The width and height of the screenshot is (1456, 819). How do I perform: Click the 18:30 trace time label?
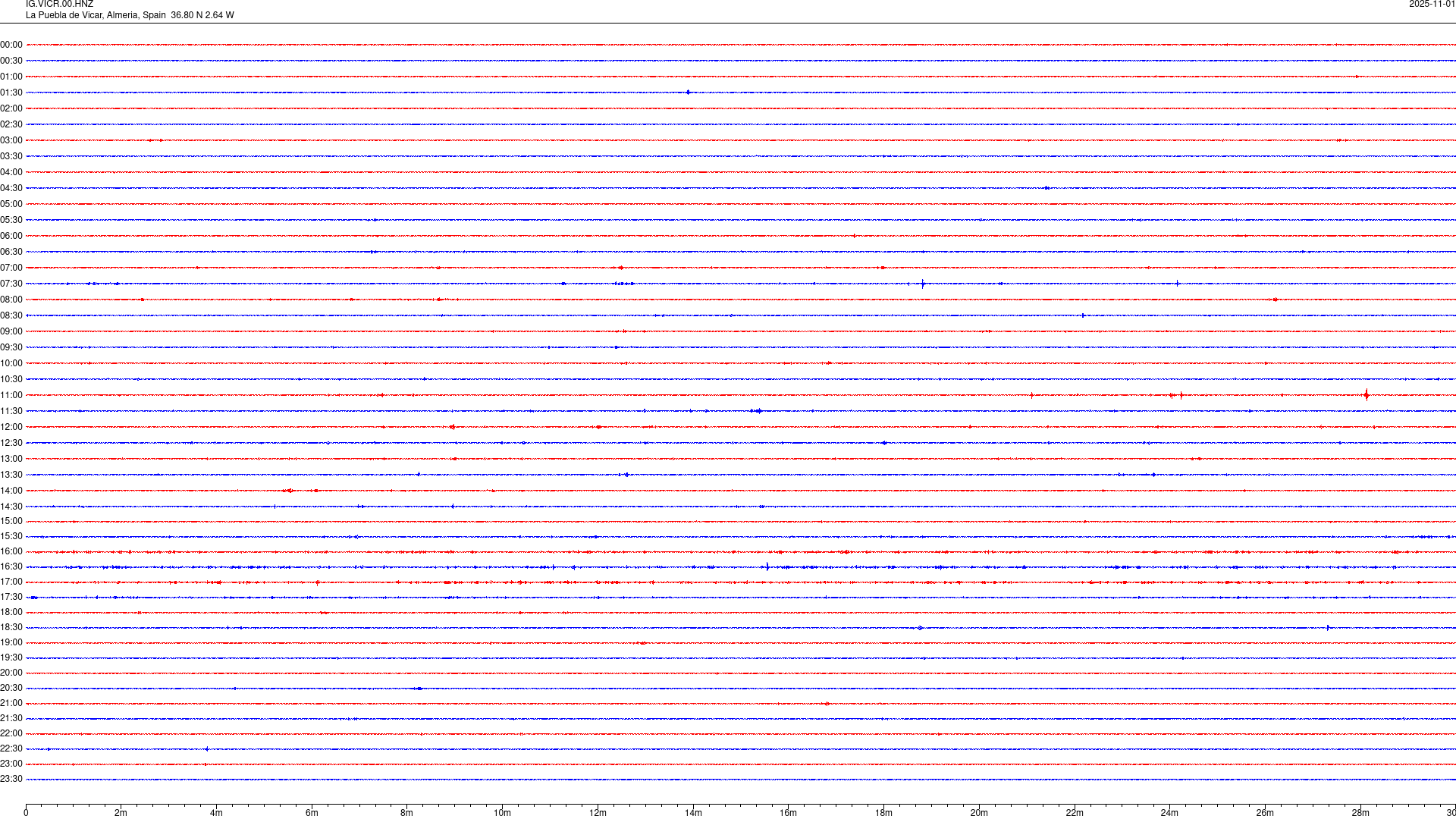(x=11, y=627)
